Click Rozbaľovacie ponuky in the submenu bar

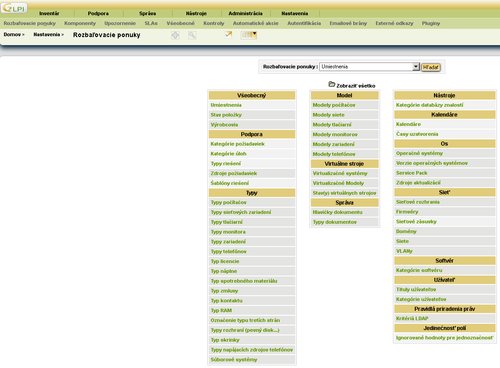30,23
